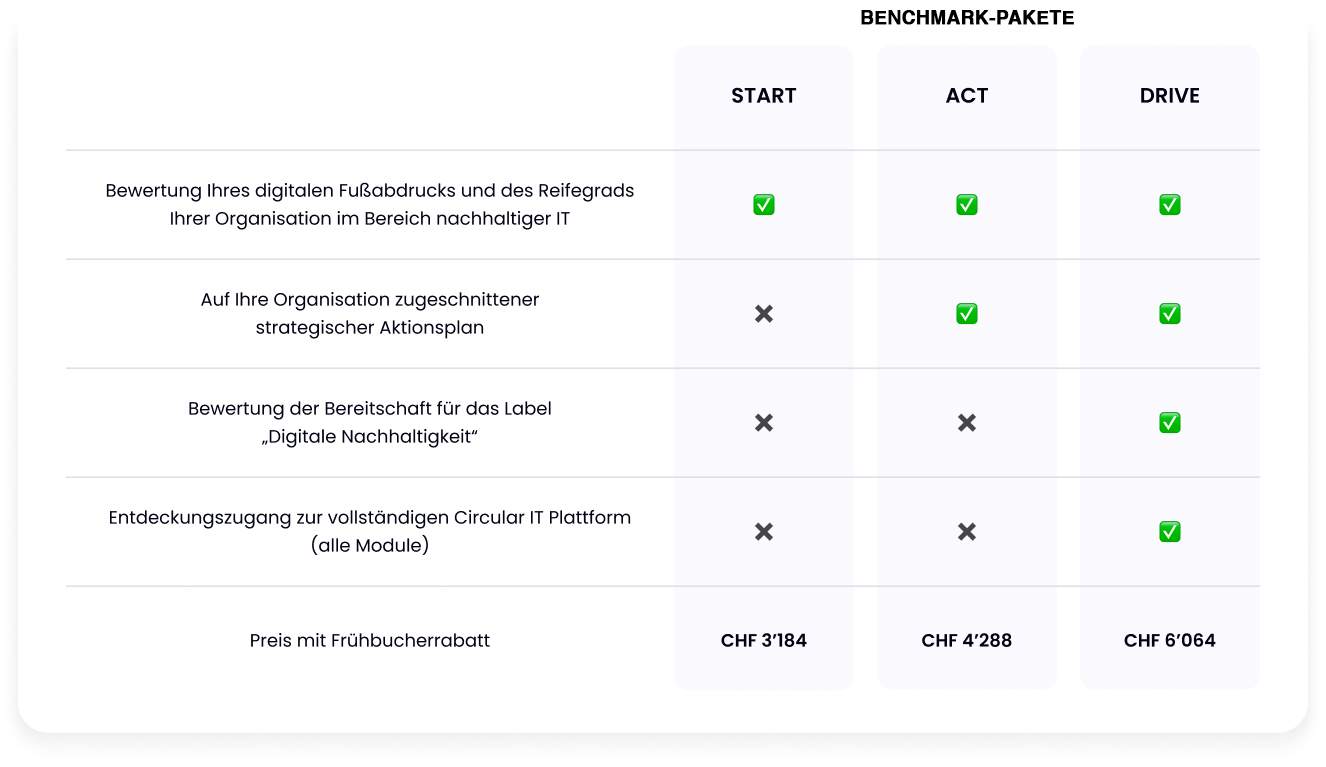Click the DRIVE checkmark for strategic action plan

click(1170, 314)
